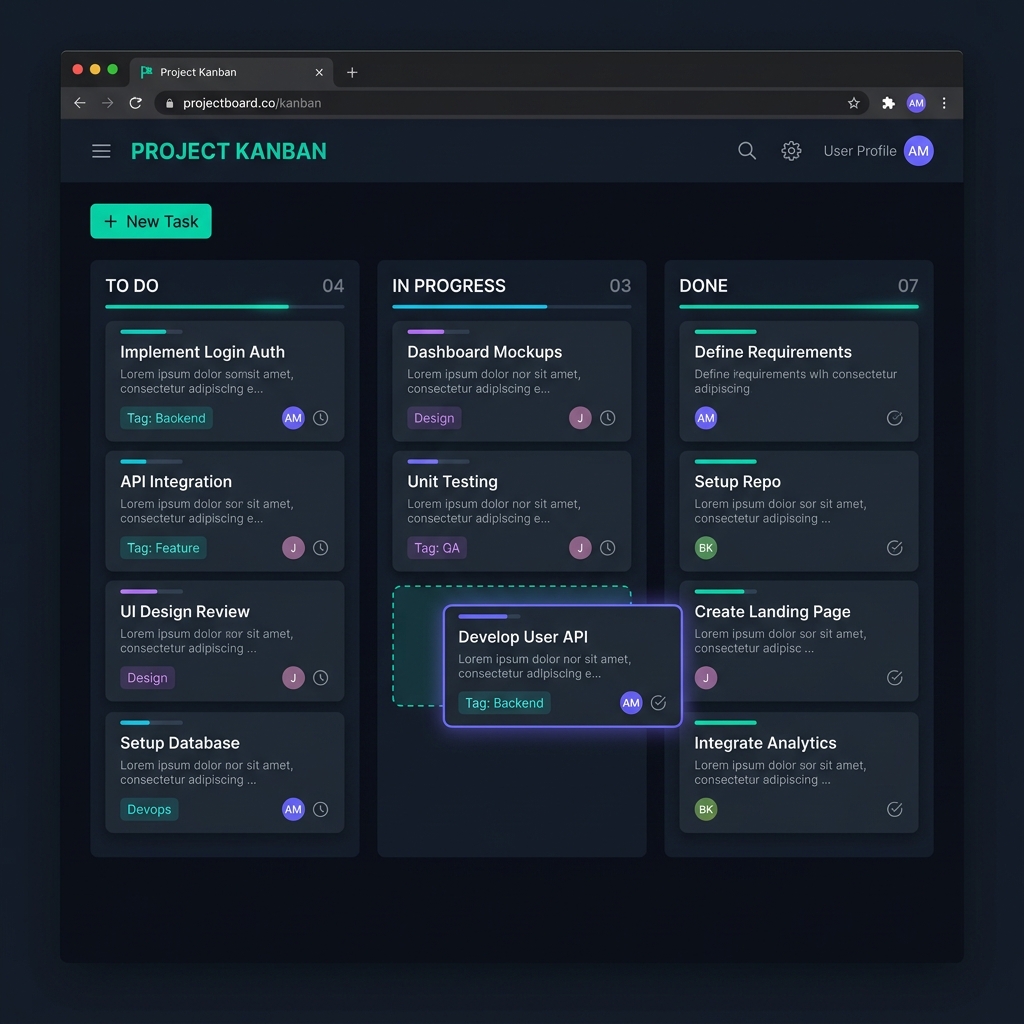
Task: Open the Integrate Analytics card title
Action: coord(765,743)
